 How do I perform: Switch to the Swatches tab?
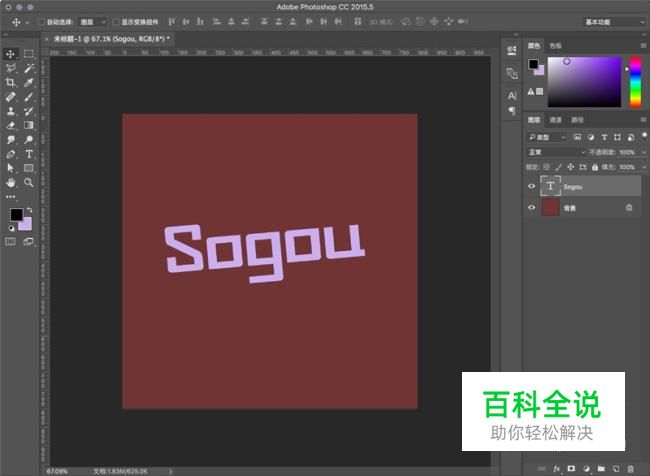[x=555, y=46]
